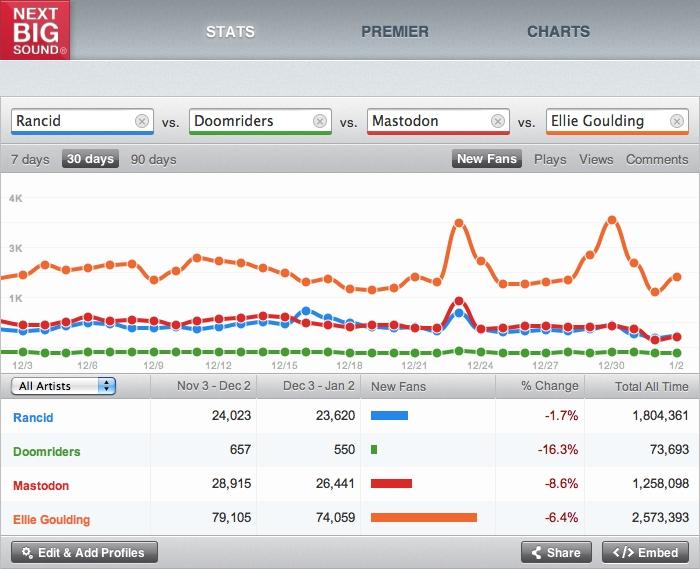Viewport: 700px width, 569px height.
Task: Click Rancid's -1.7% change value
Action: pyautogui.click(x=561, y=415)
